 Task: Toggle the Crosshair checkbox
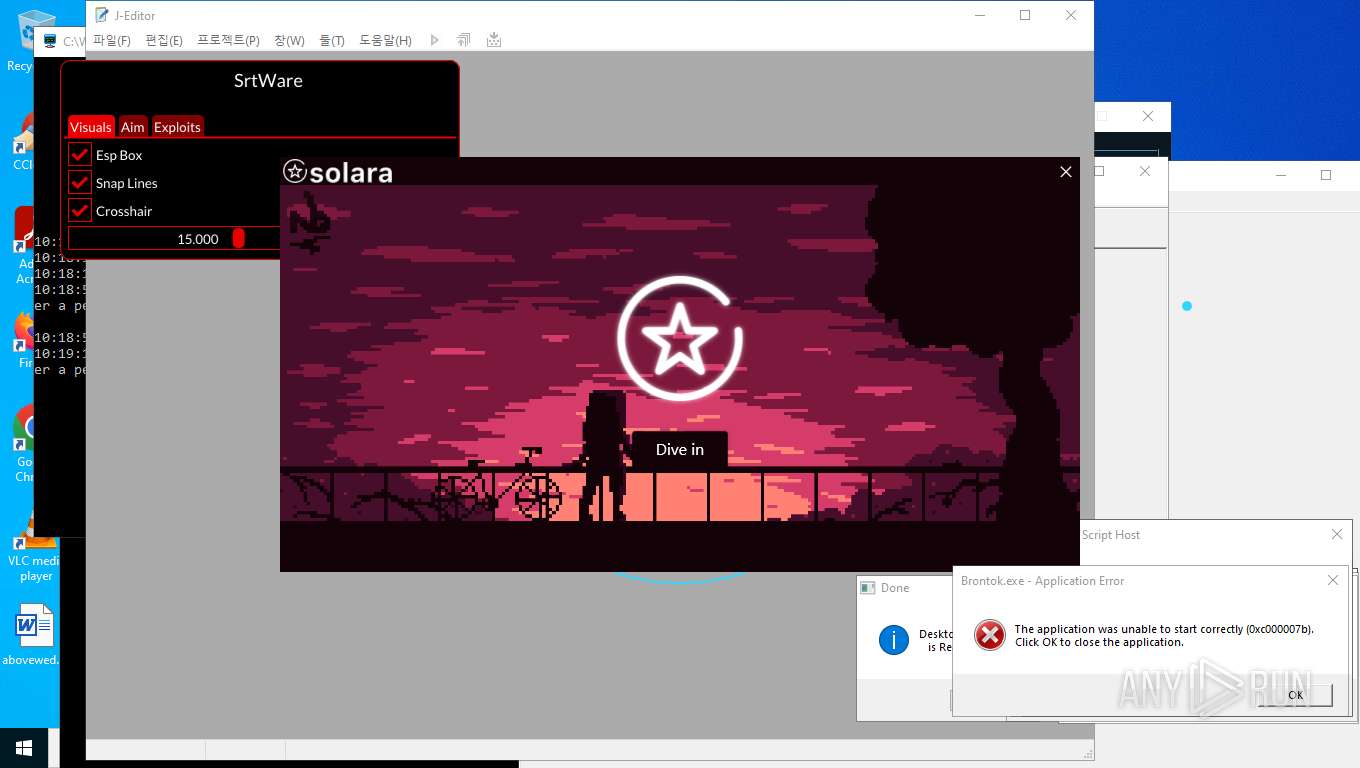(x=80, y=211)
